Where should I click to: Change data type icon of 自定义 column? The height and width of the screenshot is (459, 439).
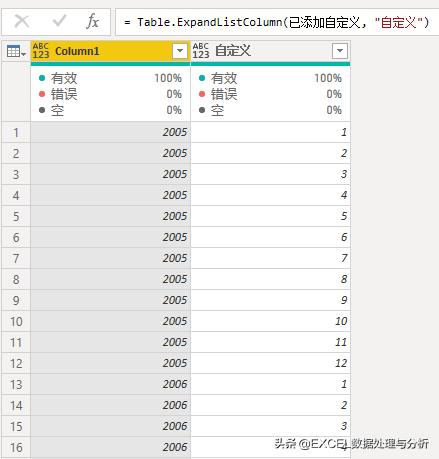201,51
